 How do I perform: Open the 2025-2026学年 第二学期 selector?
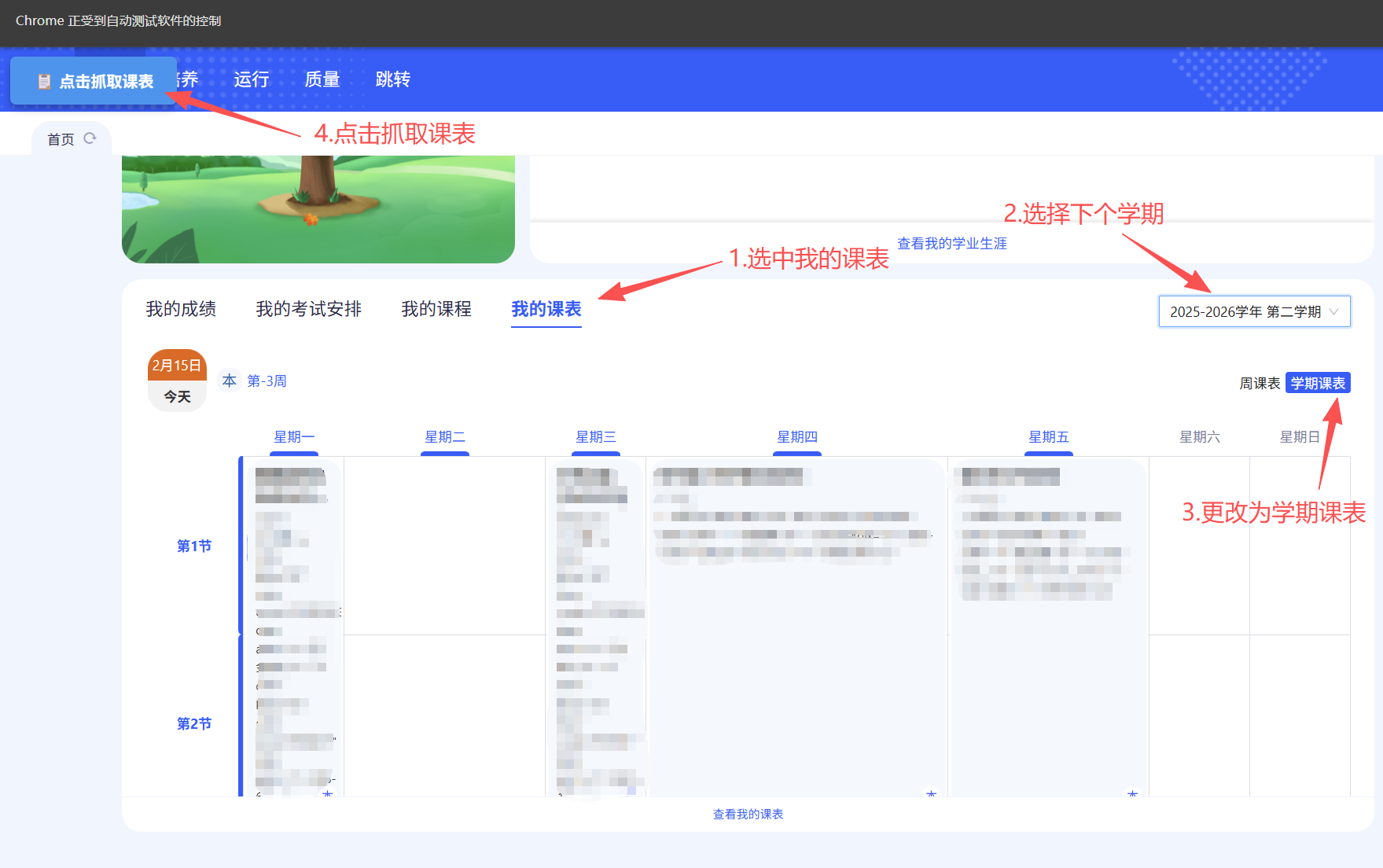1245,312
